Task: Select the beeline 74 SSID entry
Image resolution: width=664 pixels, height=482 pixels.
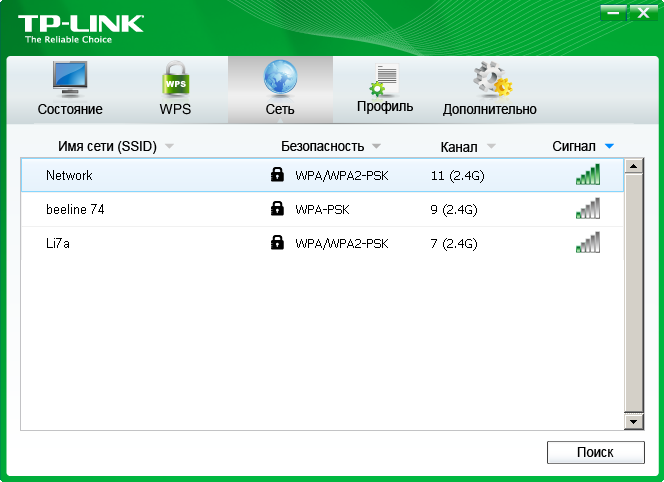Action: pyautogui.click(x=75, y=209)
